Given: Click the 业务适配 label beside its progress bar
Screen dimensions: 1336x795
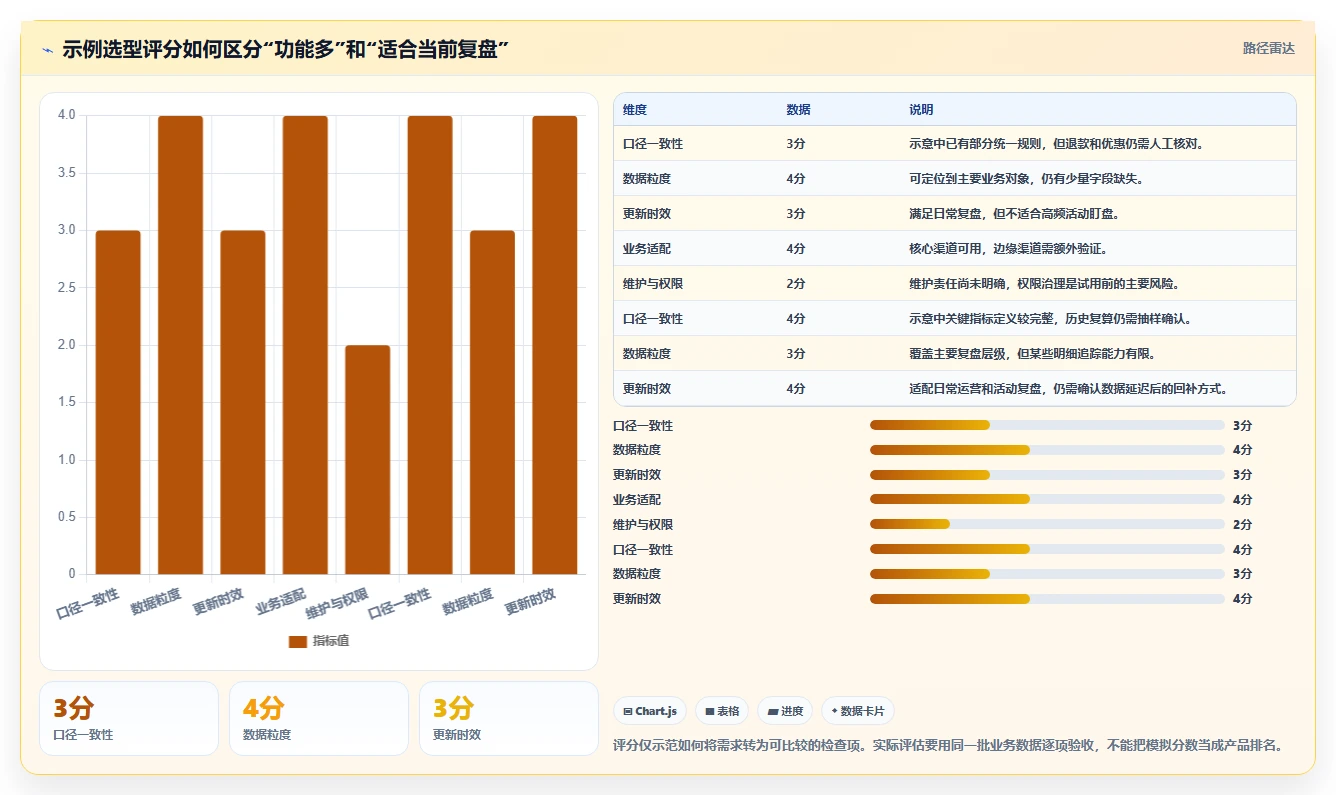Looking at the screenshot, I should point(637,500).
